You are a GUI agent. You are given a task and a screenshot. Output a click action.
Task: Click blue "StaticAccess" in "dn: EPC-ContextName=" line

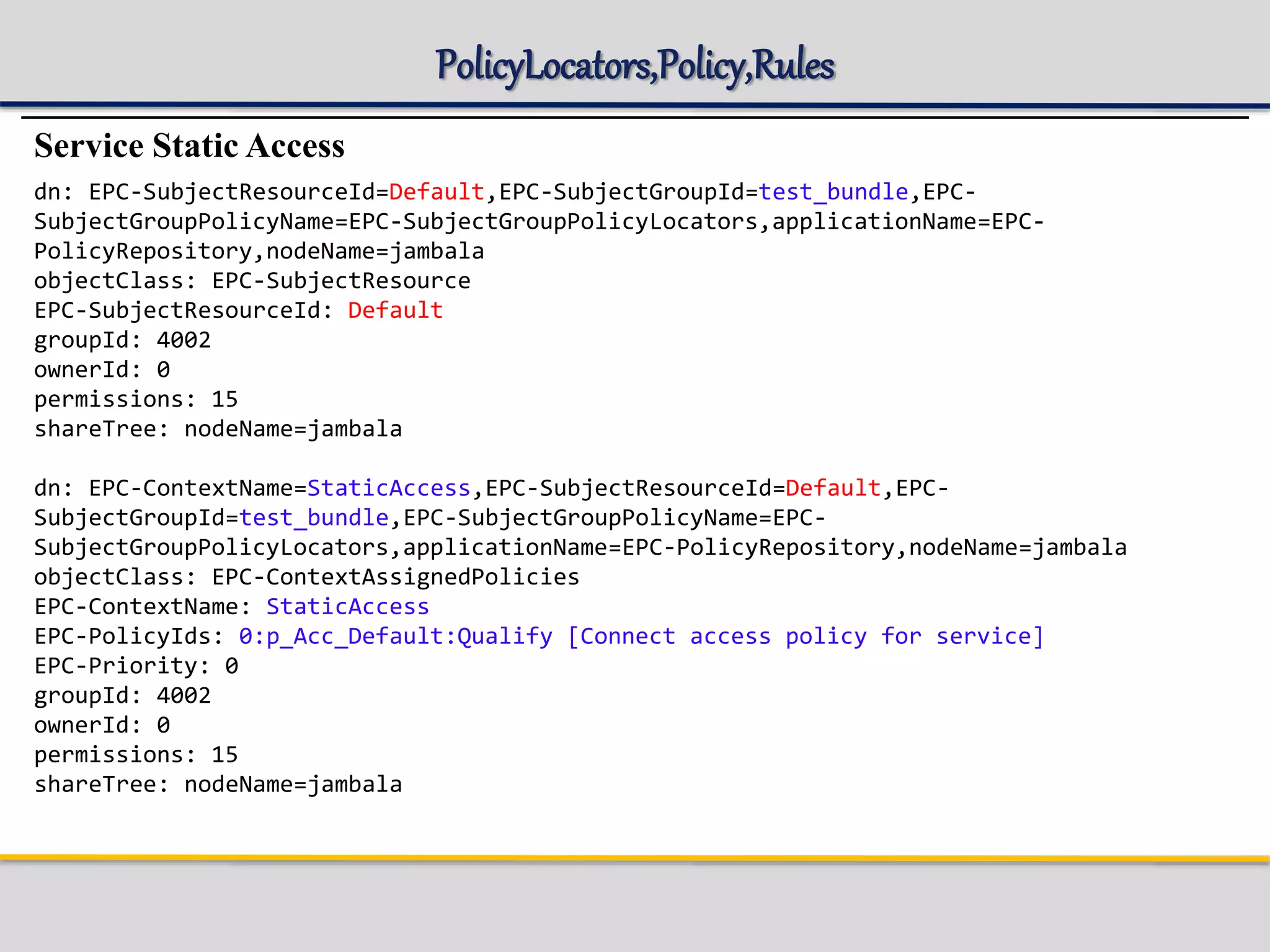click(389, 488)
